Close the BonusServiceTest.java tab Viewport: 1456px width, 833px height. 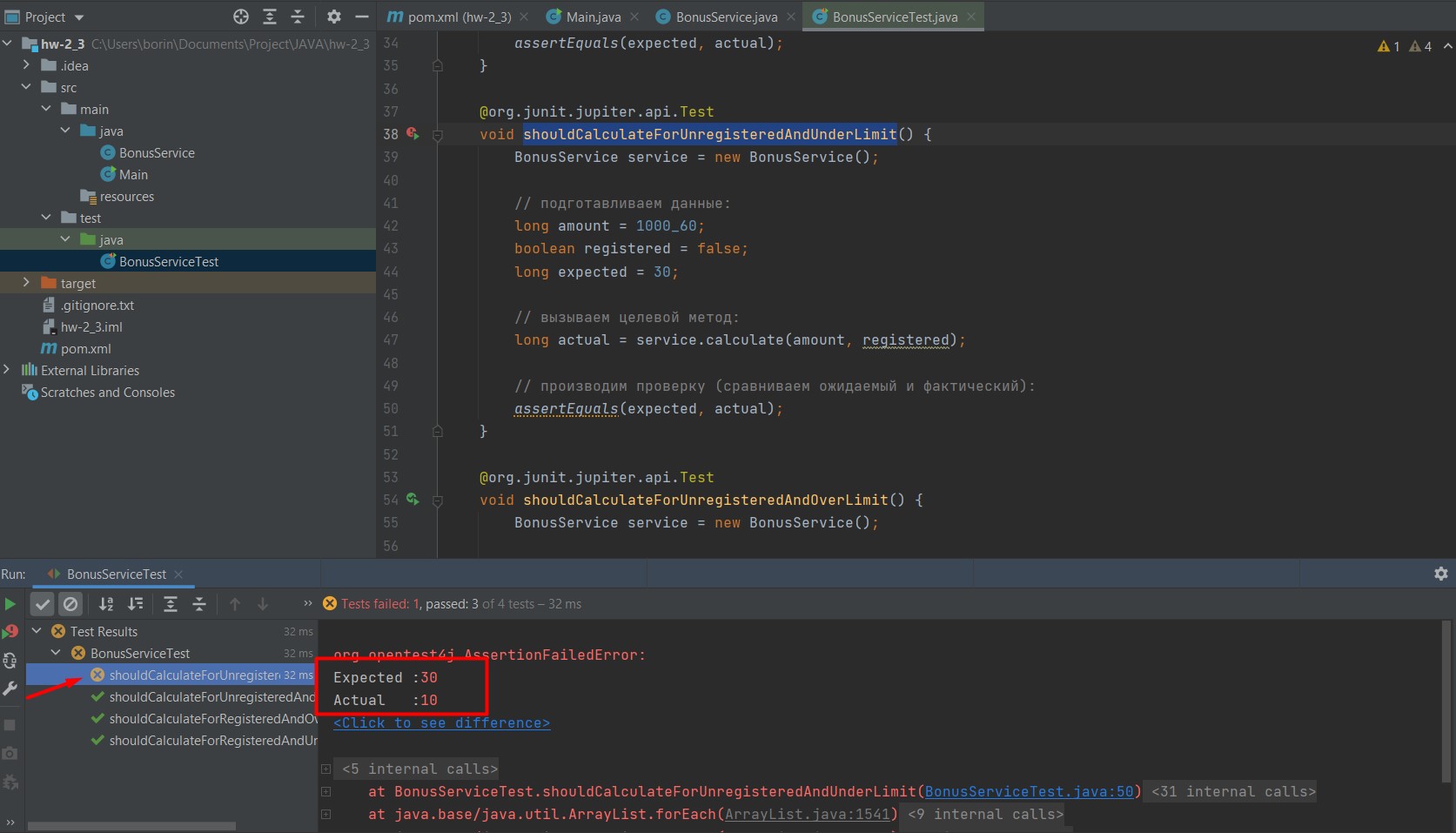tap(971, 17)
